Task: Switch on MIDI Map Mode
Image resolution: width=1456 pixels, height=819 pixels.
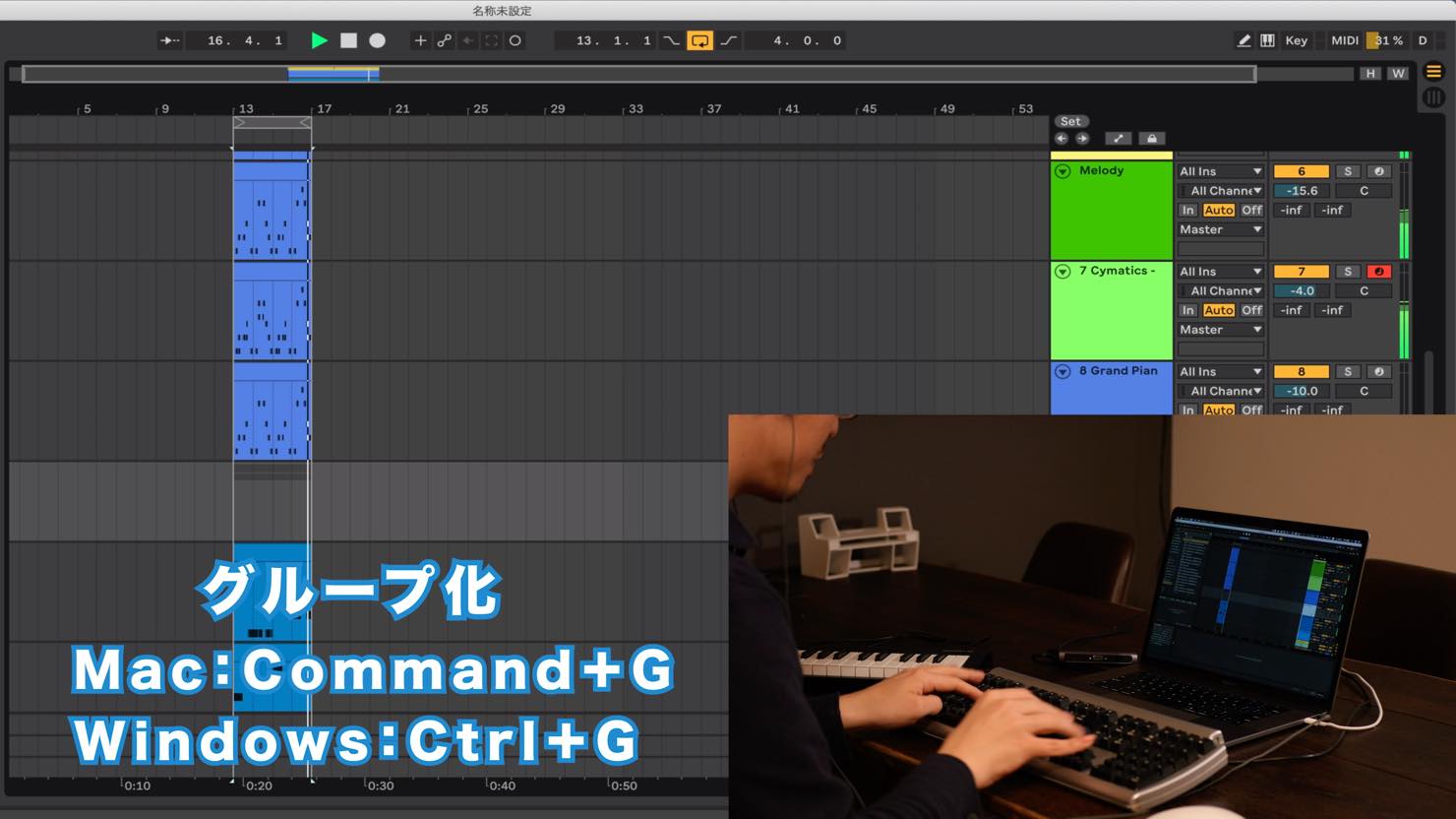Action: point(1344,40)
